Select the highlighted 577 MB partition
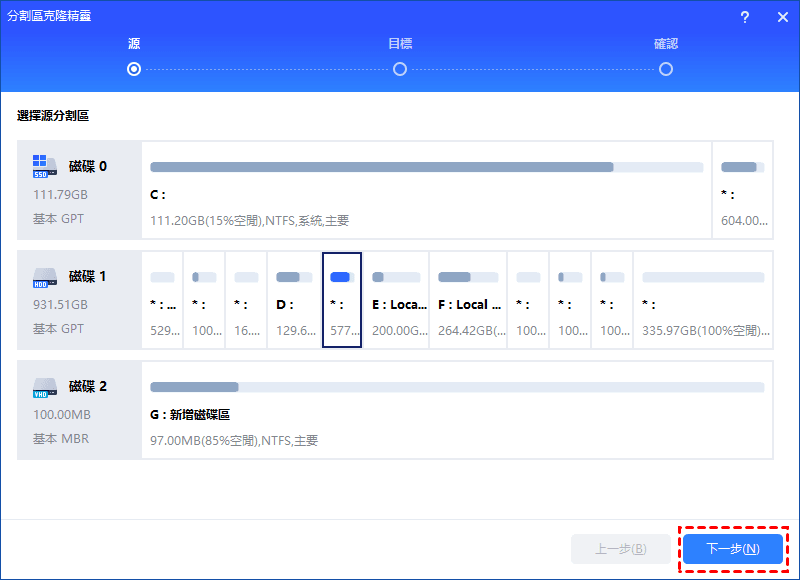The image size is (800, 580). coord(341,300)
